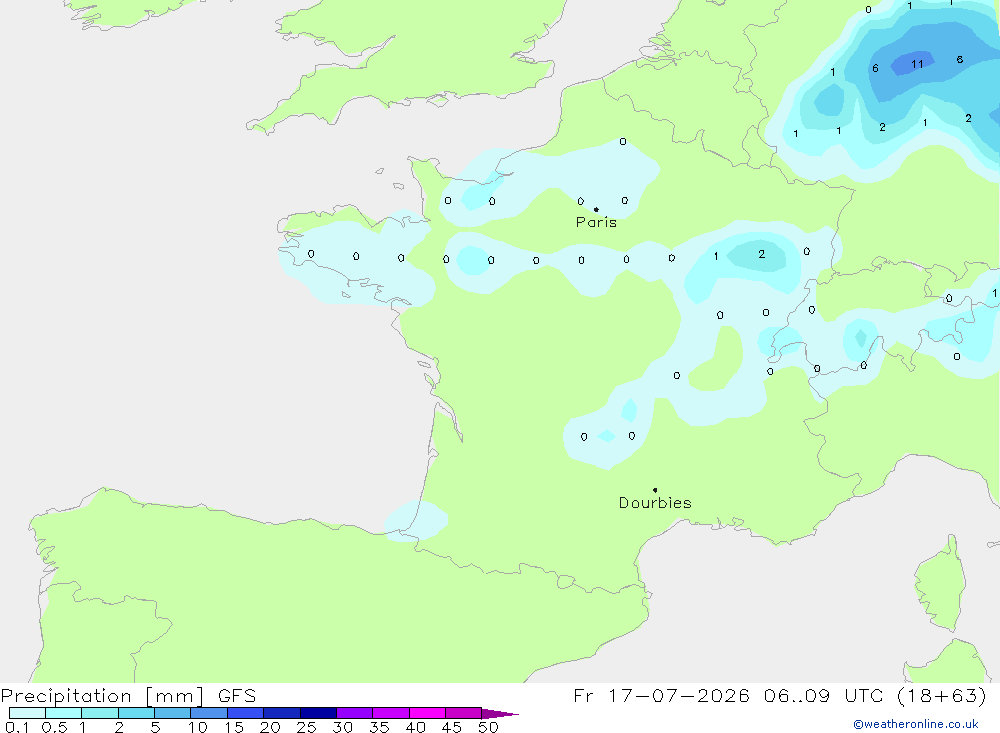1000x733 pixels.
Task: Select the 11 mm precipitation value
Action: coord(917,64)
